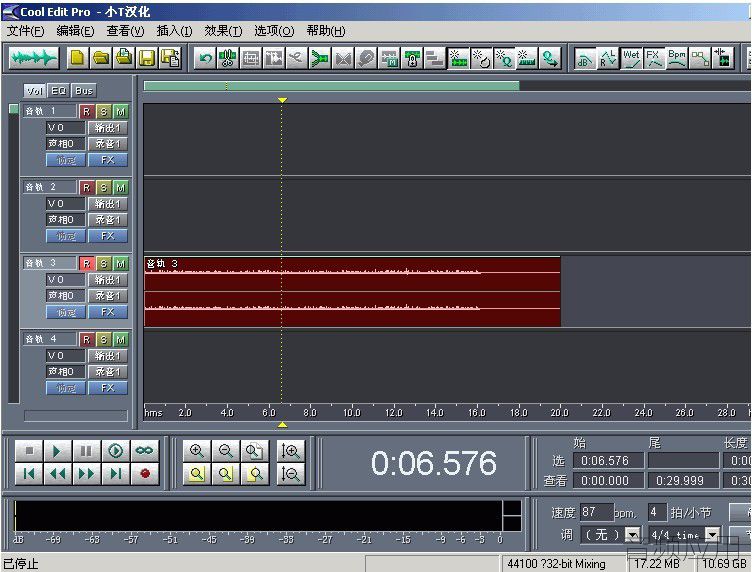Image resolution: width=752 pixels, height=572 pixels.
Task: Zoom in horizontally with magnifier plus
Action: [x=197, y=451]
